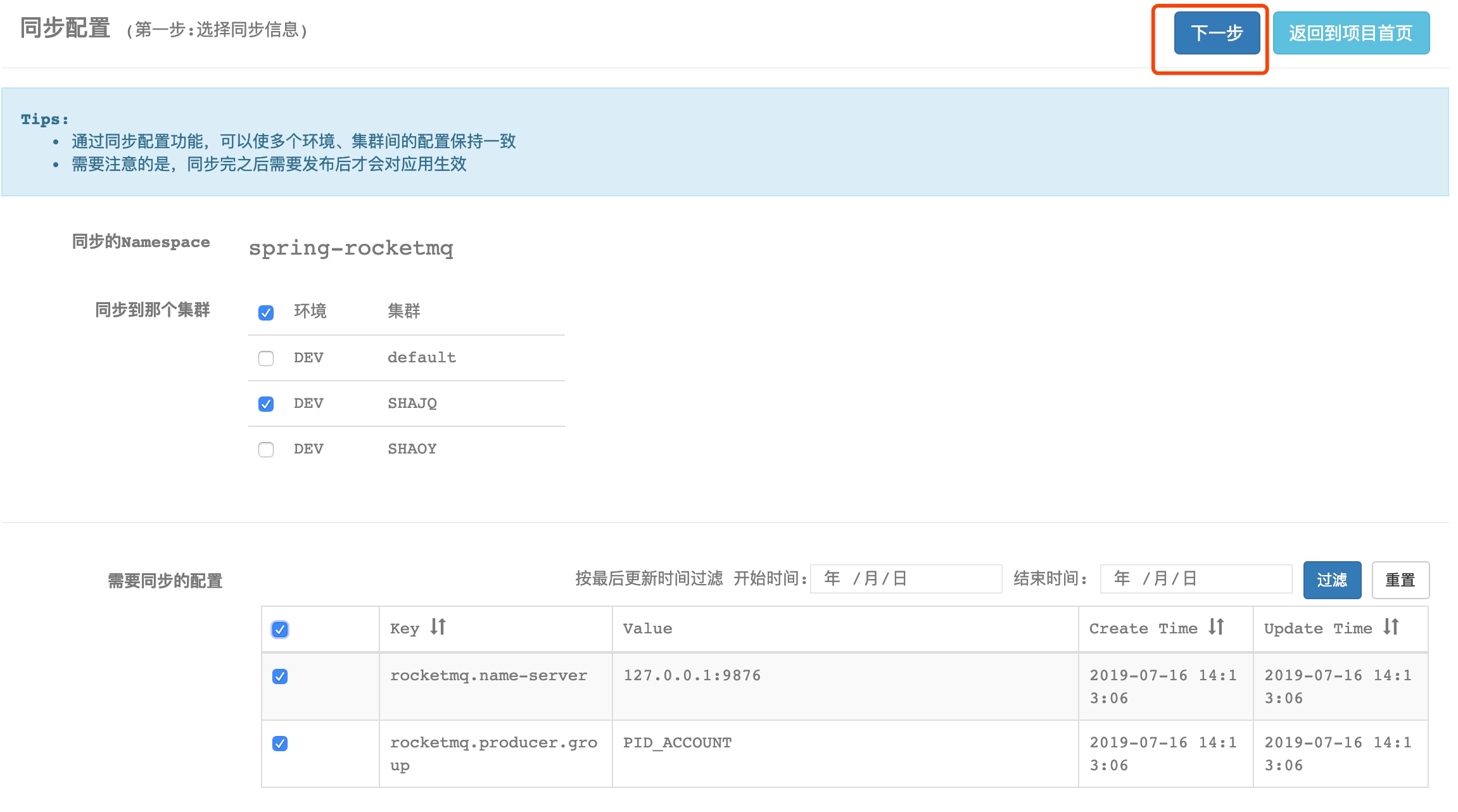This screenshot has height=812, width=1458.
Task: Select the spring-rocketmq namespace text
Action: pyautogui.click(x=351, y=248)
